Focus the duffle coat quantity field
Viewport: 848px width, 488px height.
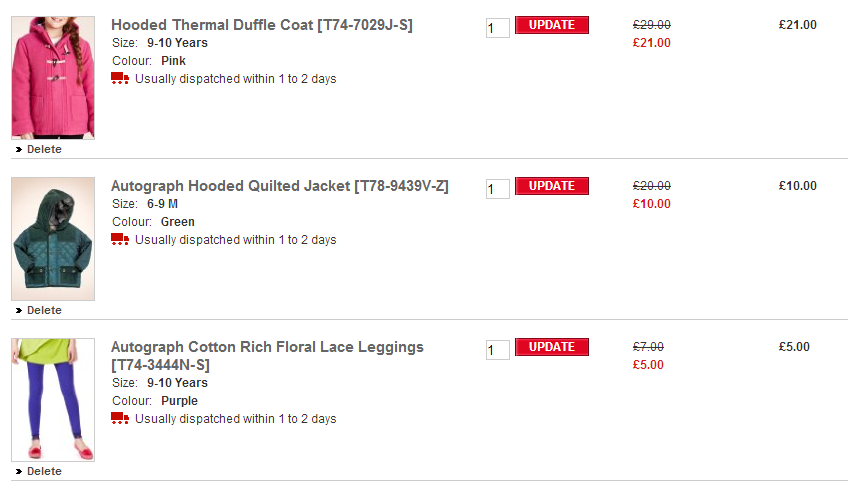497,28
